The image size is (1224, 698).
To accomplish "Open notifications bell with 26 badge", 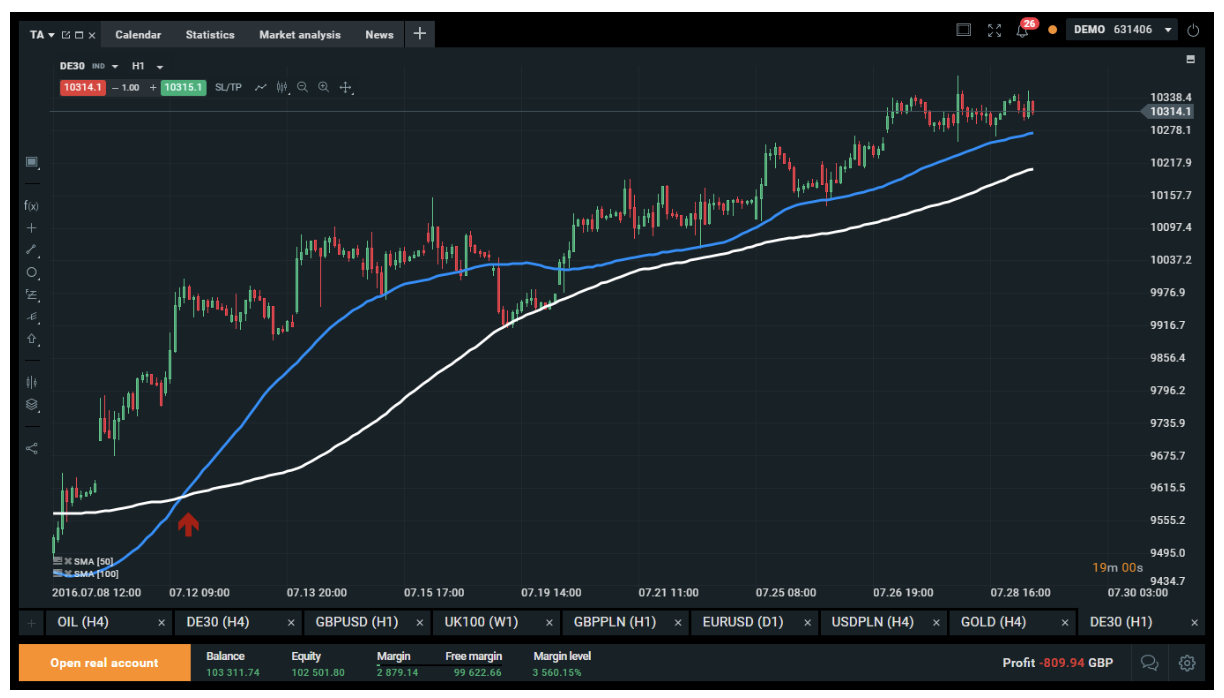I will pyautogui.click(x=1022, y=31).
